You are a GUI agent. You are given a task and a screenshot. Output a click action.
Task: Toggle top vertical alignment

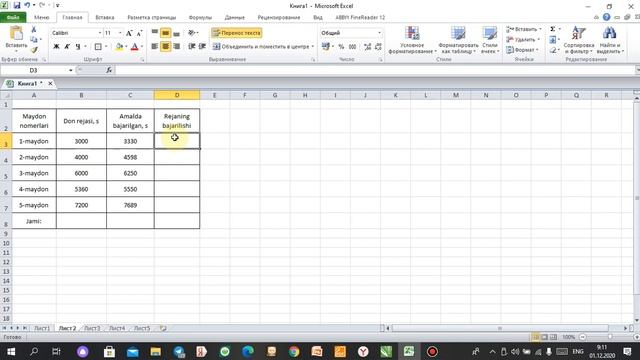click(155, 33)
